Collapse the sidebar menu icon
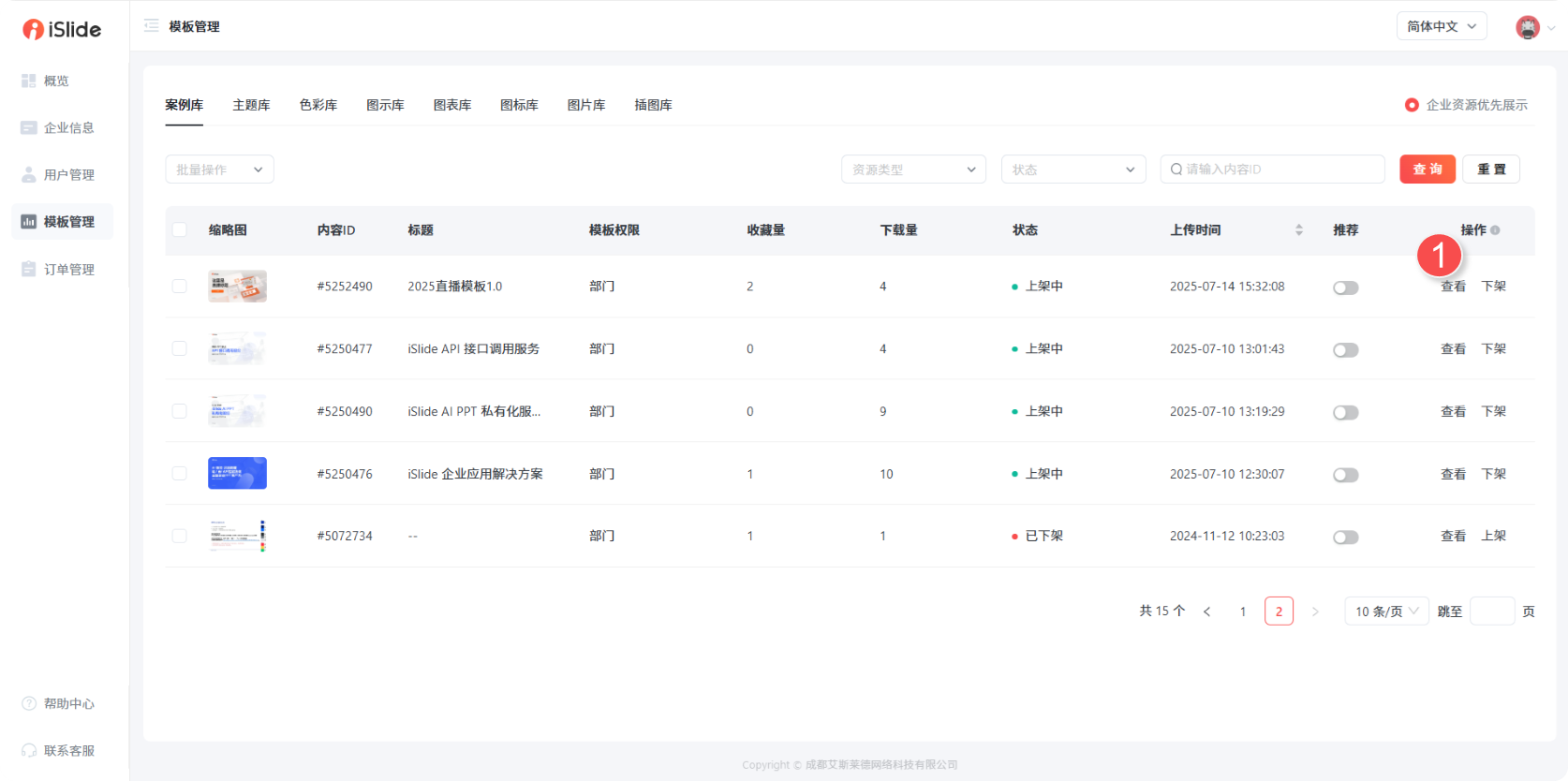 (x=151, y=26)
